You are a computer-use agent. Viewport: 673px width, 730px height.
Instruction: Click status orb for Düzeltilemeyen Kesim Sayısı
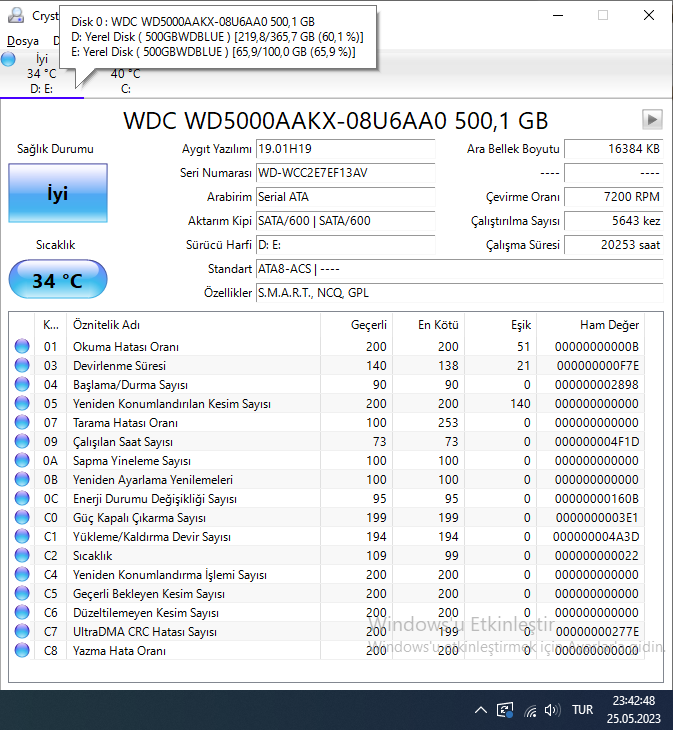click(22, 612)
